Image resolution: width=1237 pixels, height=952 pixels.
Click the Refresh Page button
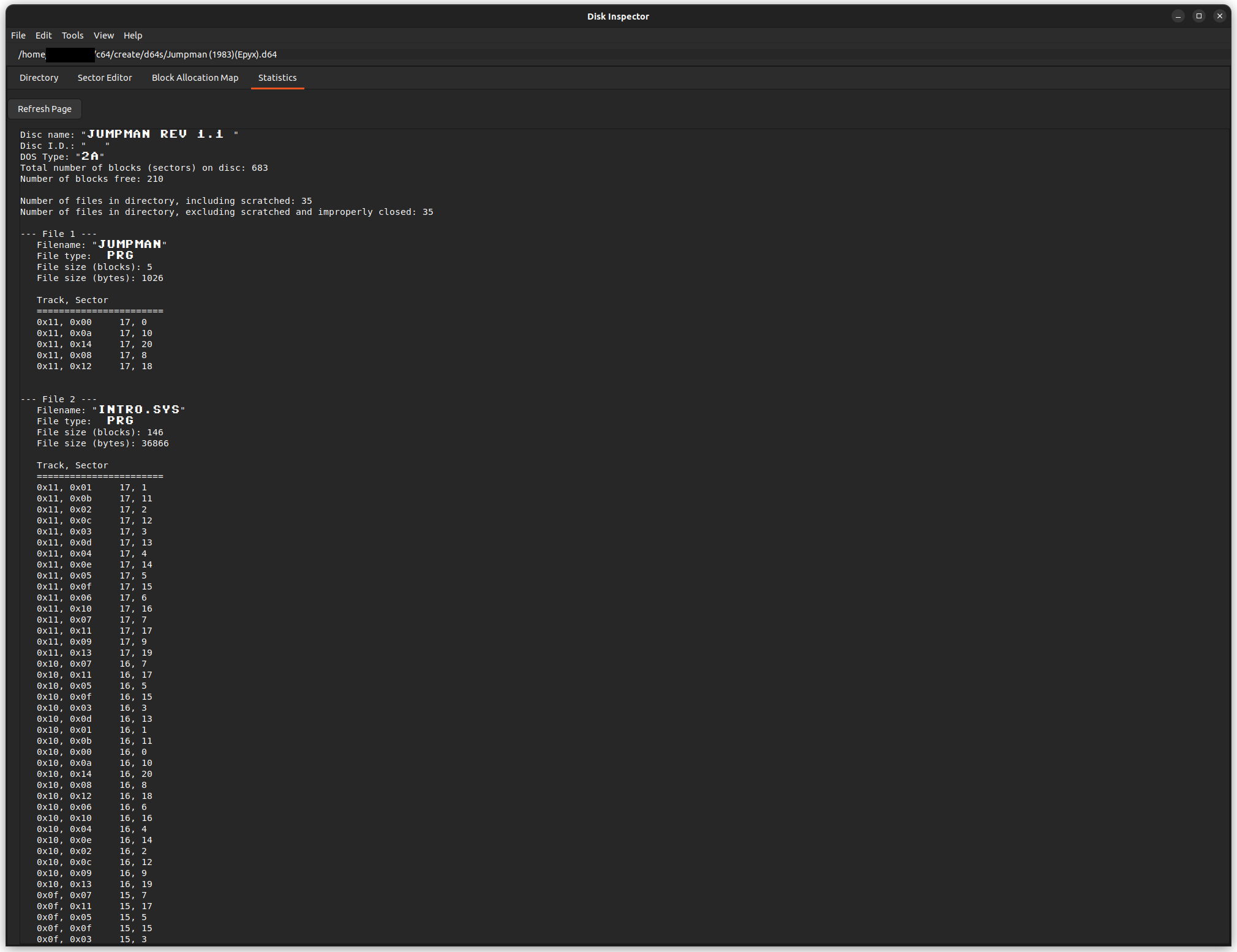tap(45, 109)
